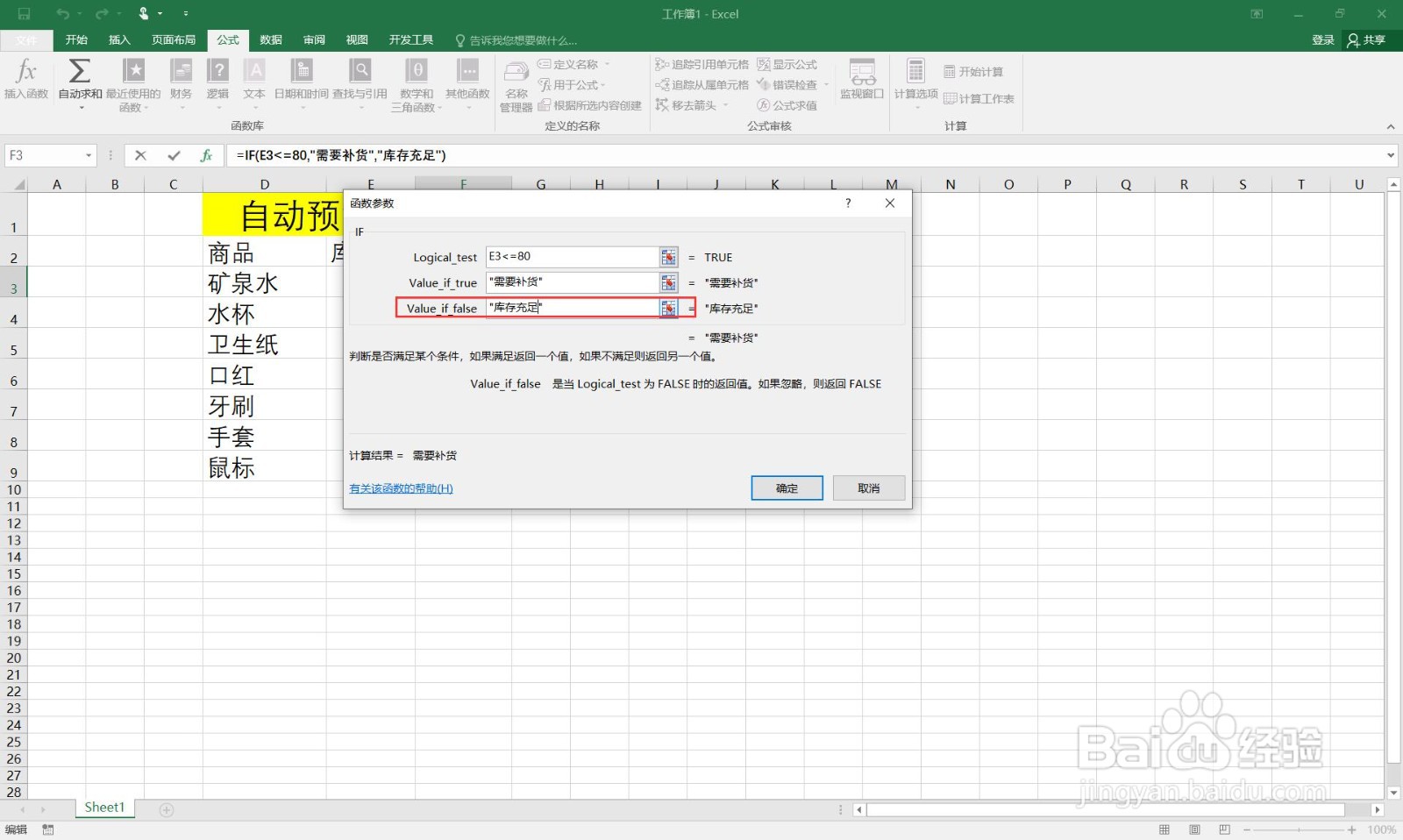Open the Error Checking dropdown arrow
1403x840 pixels.
[826, 85]
